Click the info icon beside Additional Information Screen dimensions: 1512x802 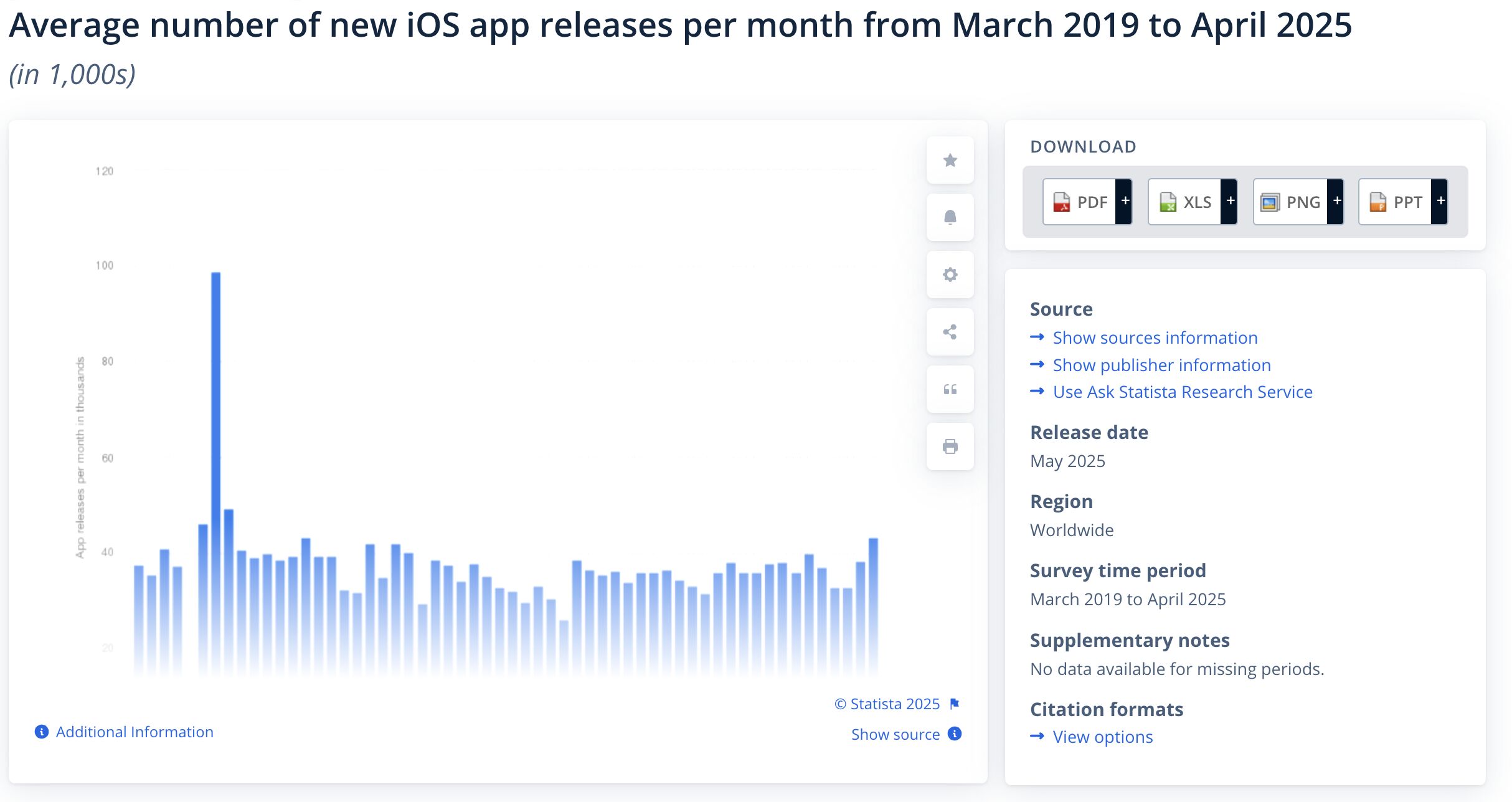pyautogui.click(x=41, y=732)
